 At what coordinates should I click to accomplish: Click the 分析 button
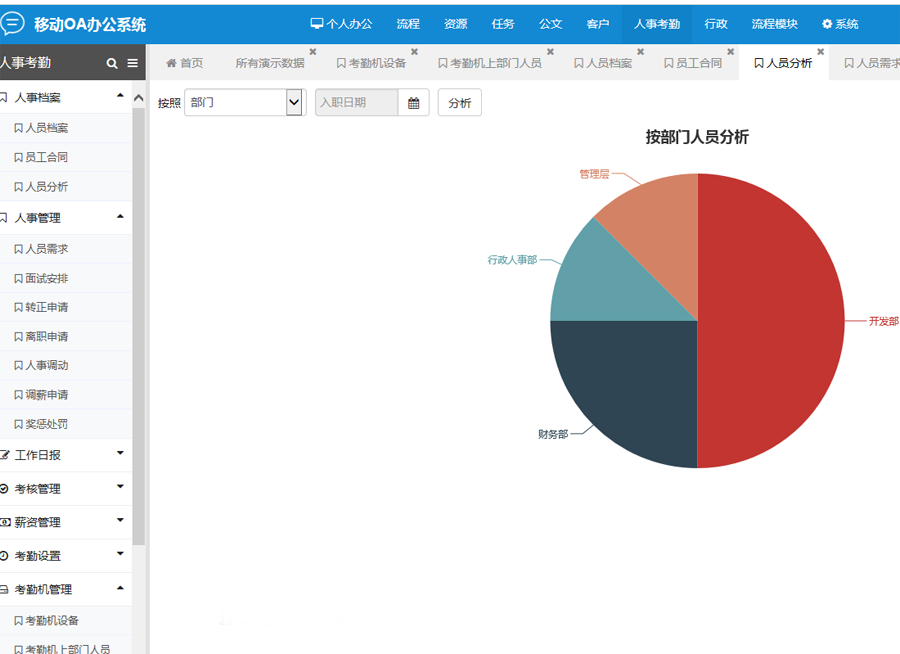[x=459, y=103]
